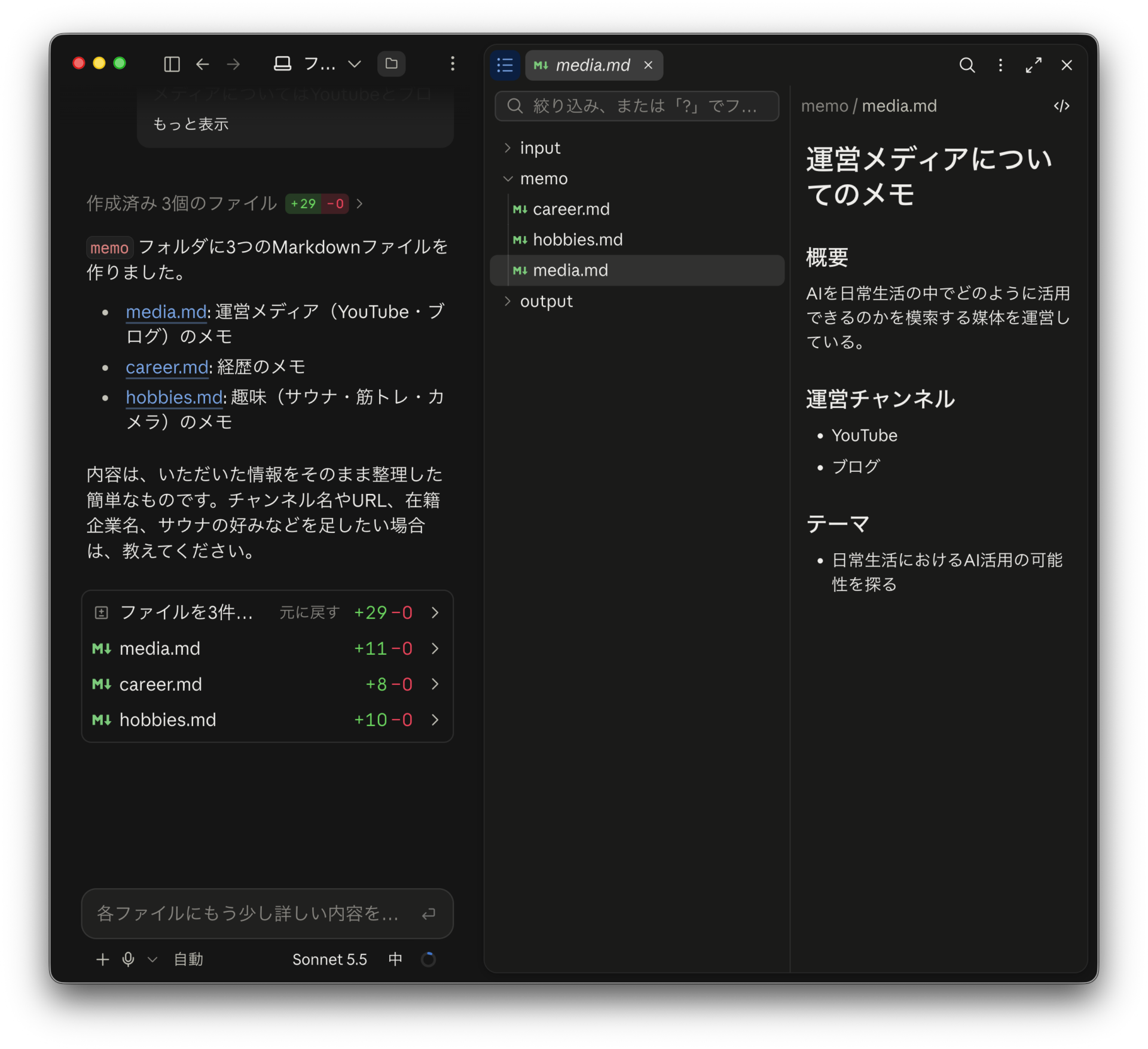The height and width of the screenshot is (1049, 1148).
Task: Open the career.md link in chat
Action: click(x=167, y=367)
